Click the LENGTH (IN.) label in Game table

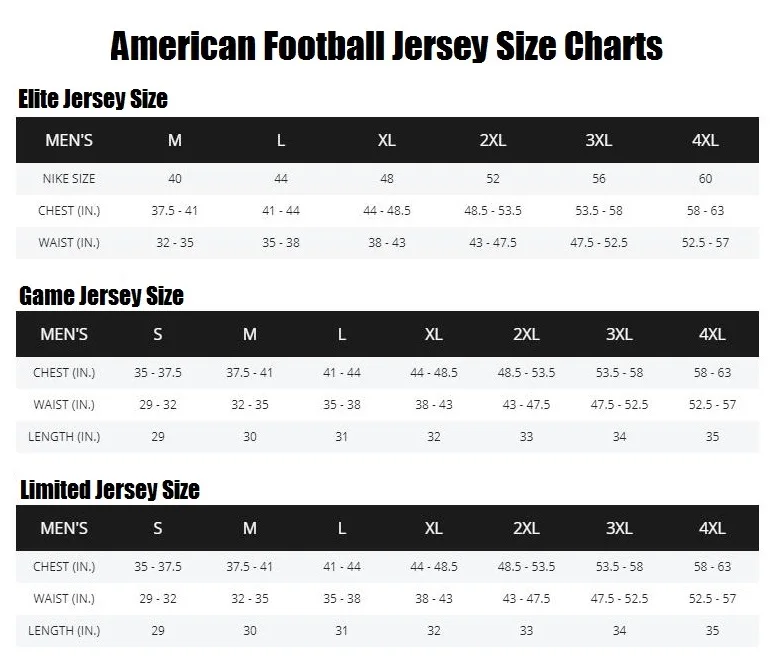coord(64,437)
